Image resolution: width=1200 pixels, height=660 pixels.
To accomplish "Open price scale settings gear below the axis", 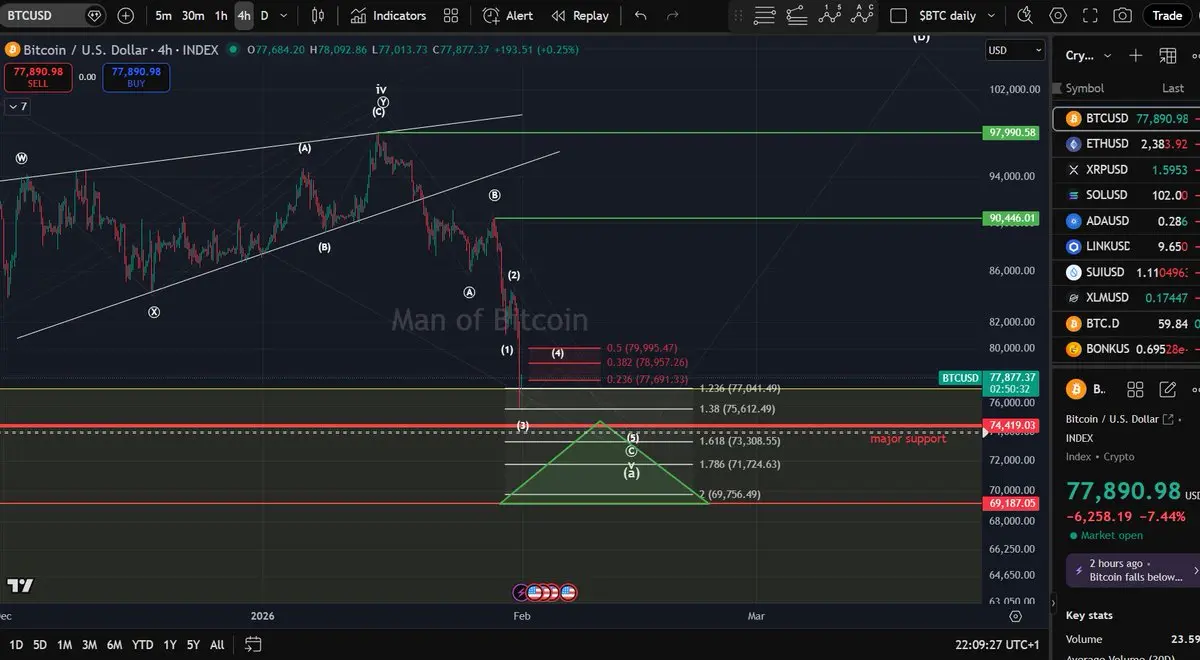I will (x=1015, y=617).
